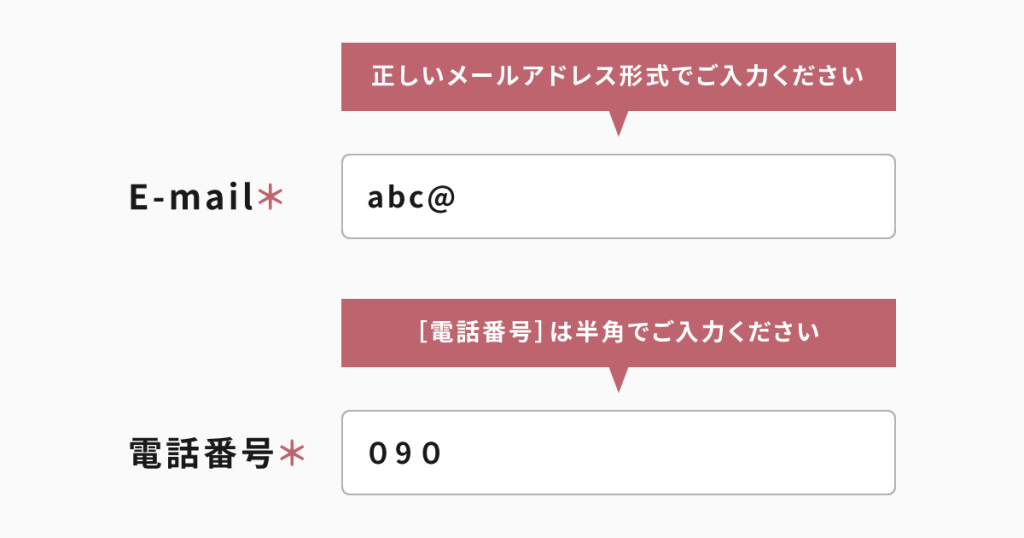
Task: Click the bracketed [電話番号] text in the tooltip
Action: [481, 332]
